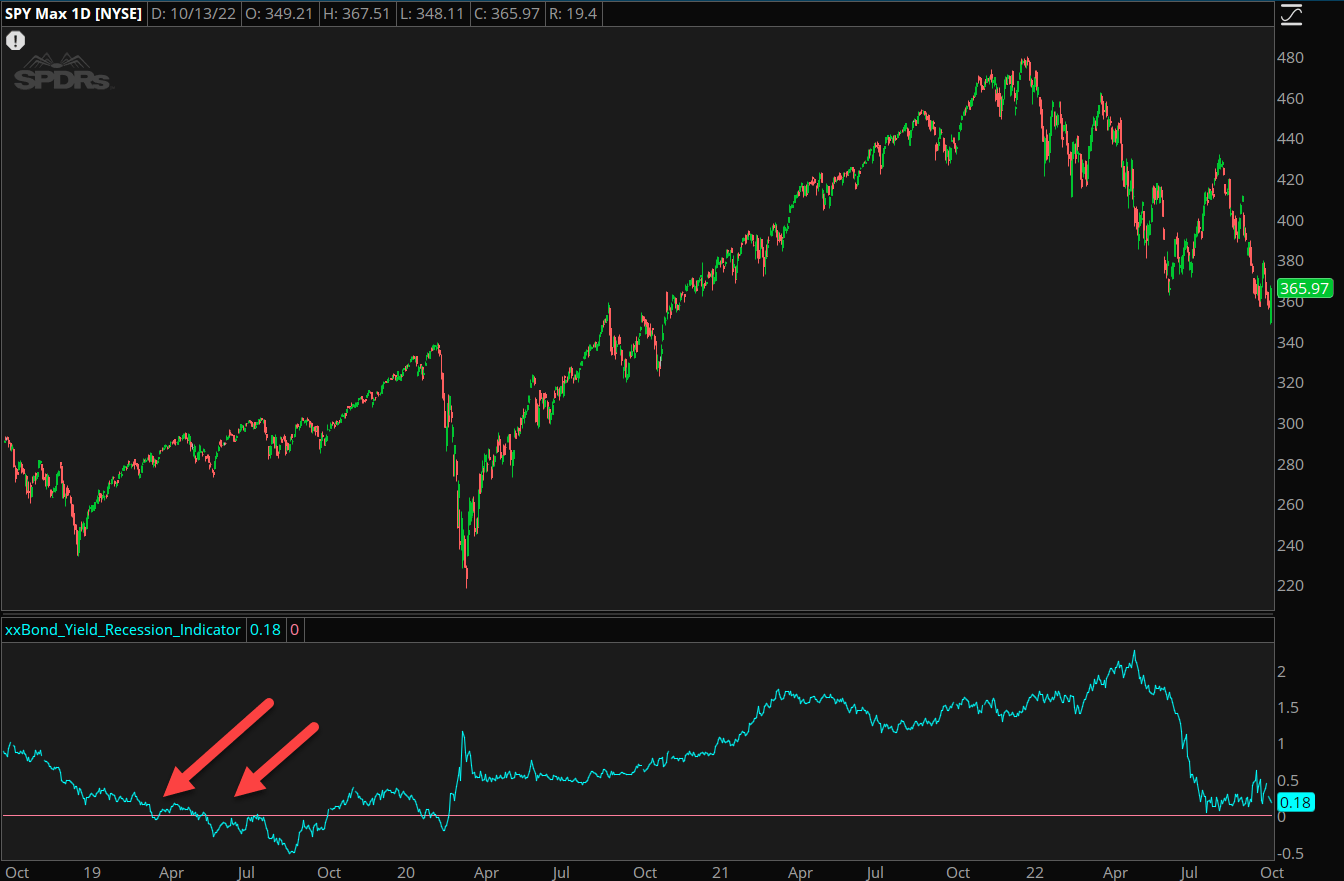Click the 0 value next to the indicator reading
Viewport: 1344px width, 881px height.
(x=293, y=630)
